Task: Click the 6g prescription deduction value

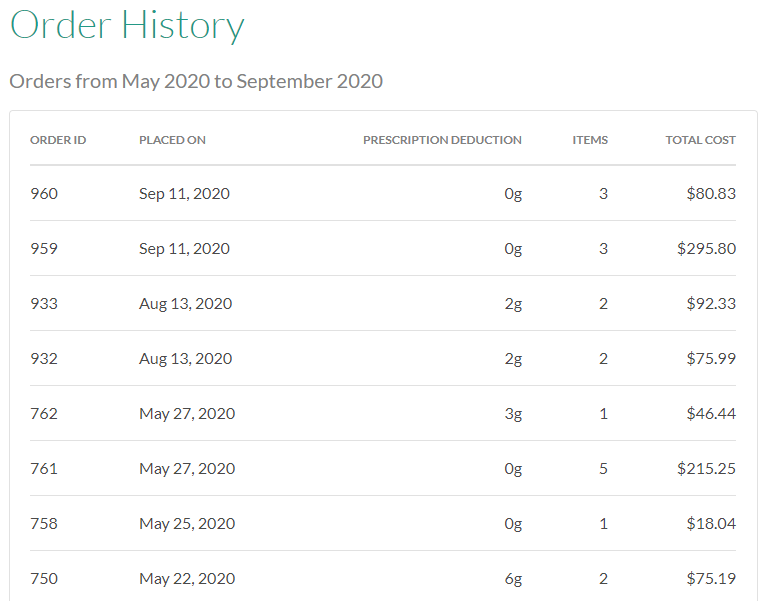Action: coord(513,578)
